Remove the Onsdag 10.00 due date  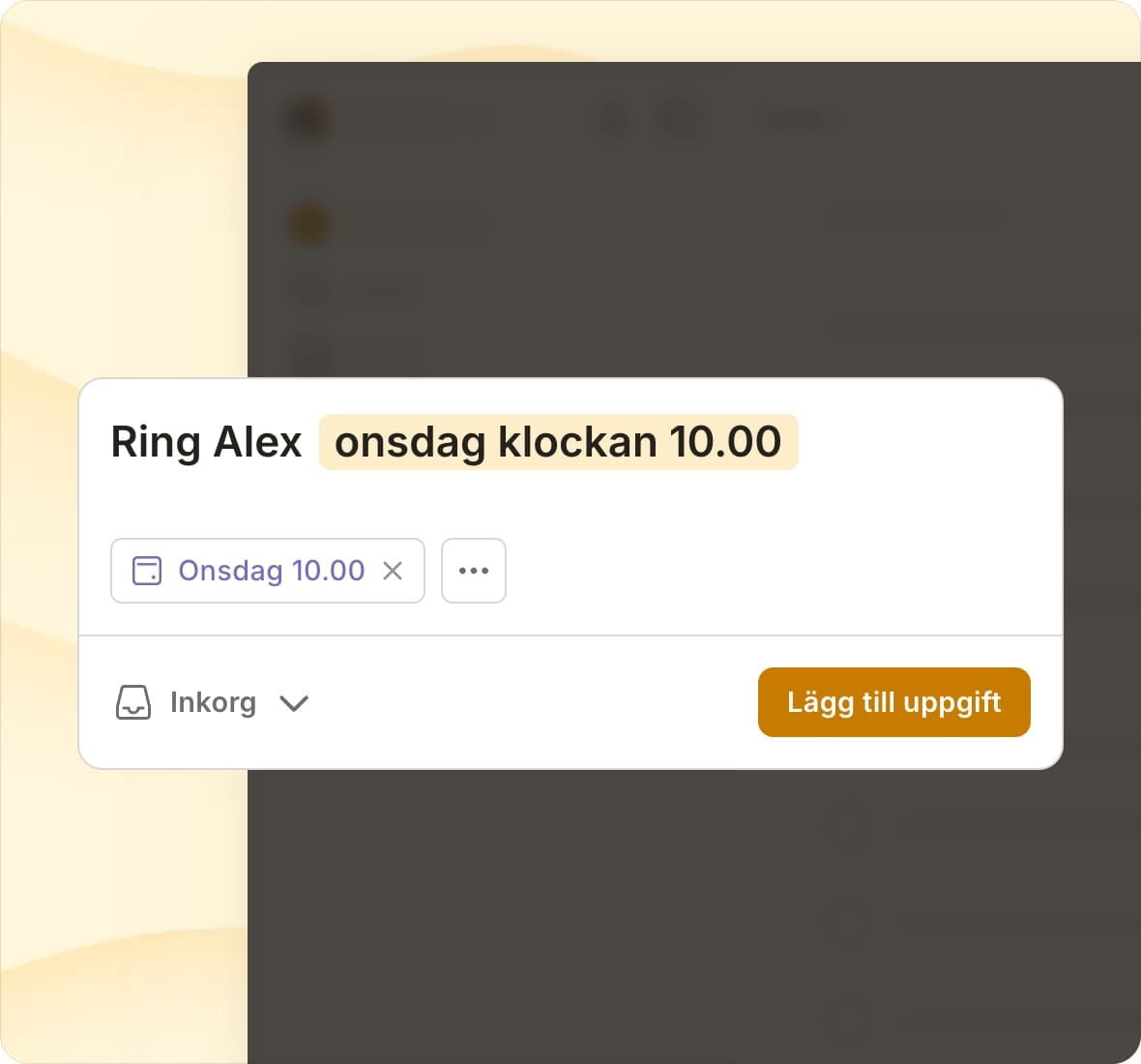click(393, 571)
